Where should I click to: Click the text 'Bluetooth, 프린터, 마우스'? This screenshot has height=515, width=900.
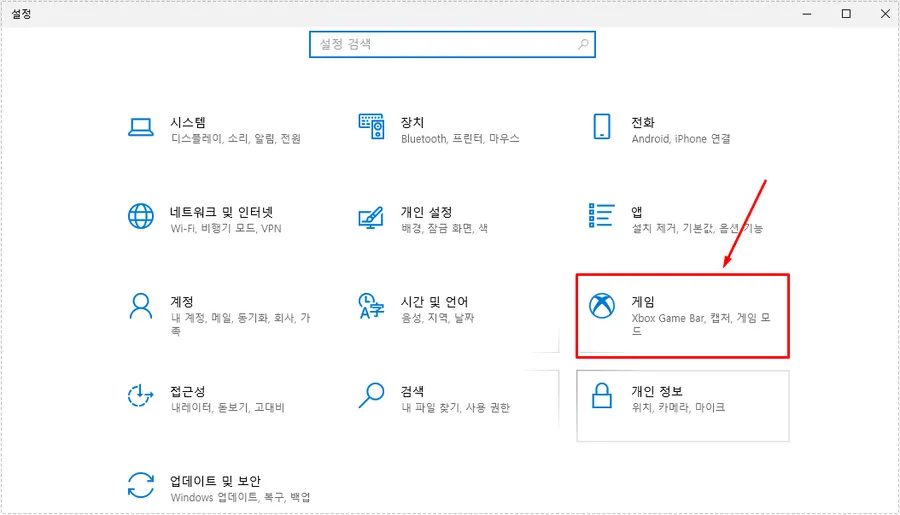[x=460, y=138]
